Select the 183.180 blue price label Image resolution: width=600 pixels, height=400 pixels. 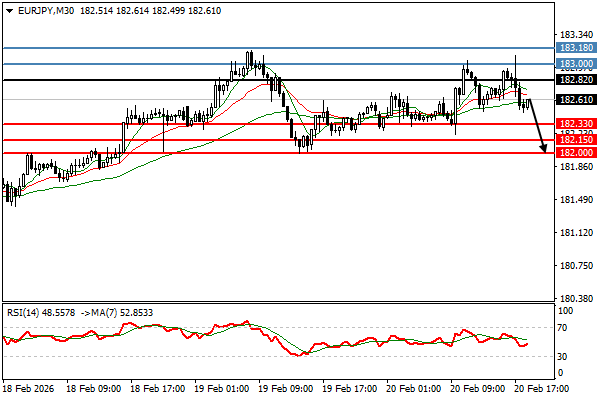pyautogui.click(x=575, y=47)
